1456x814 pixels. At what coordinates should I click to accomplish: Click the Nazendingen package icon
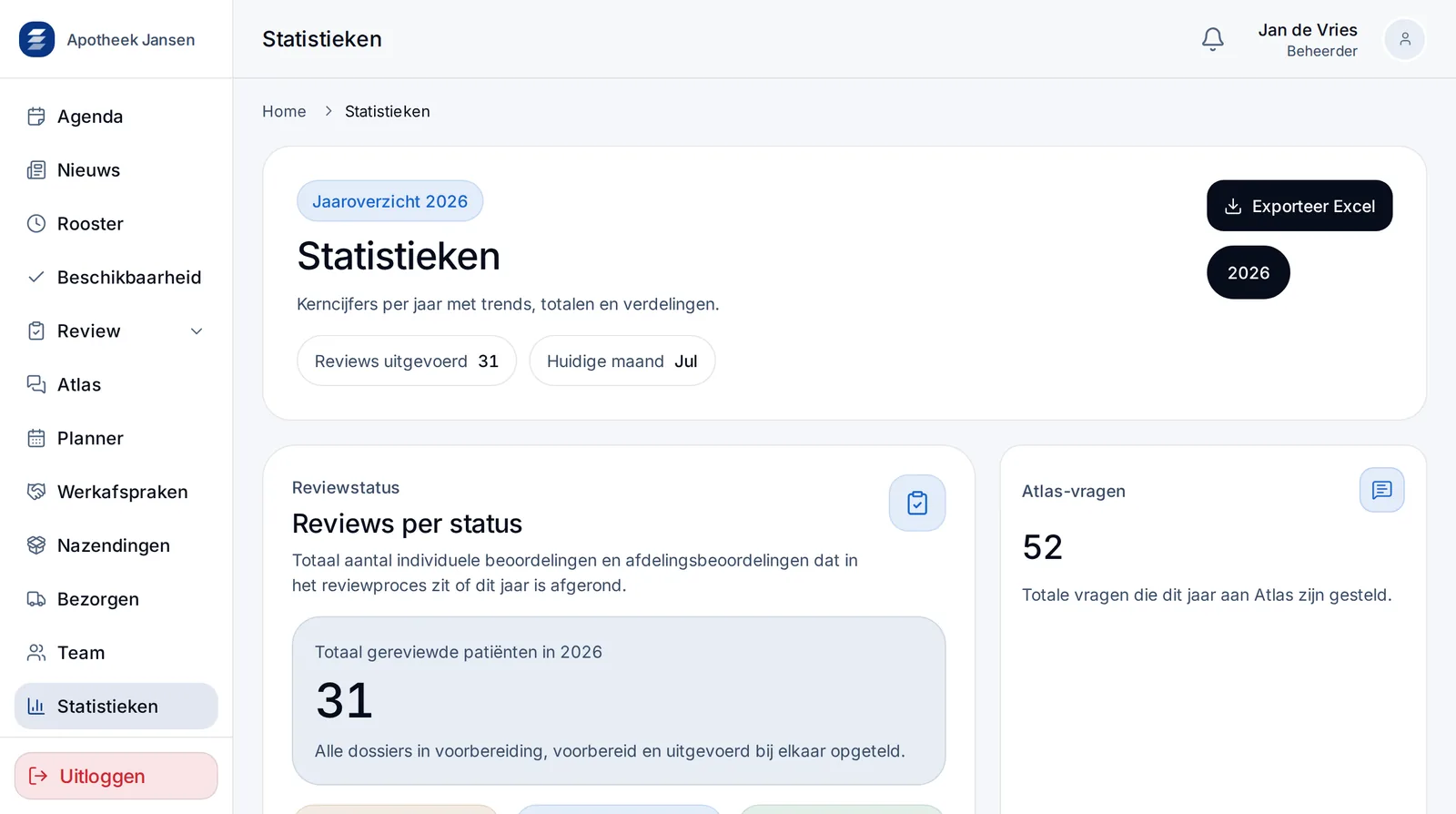[x=36, y=545]
